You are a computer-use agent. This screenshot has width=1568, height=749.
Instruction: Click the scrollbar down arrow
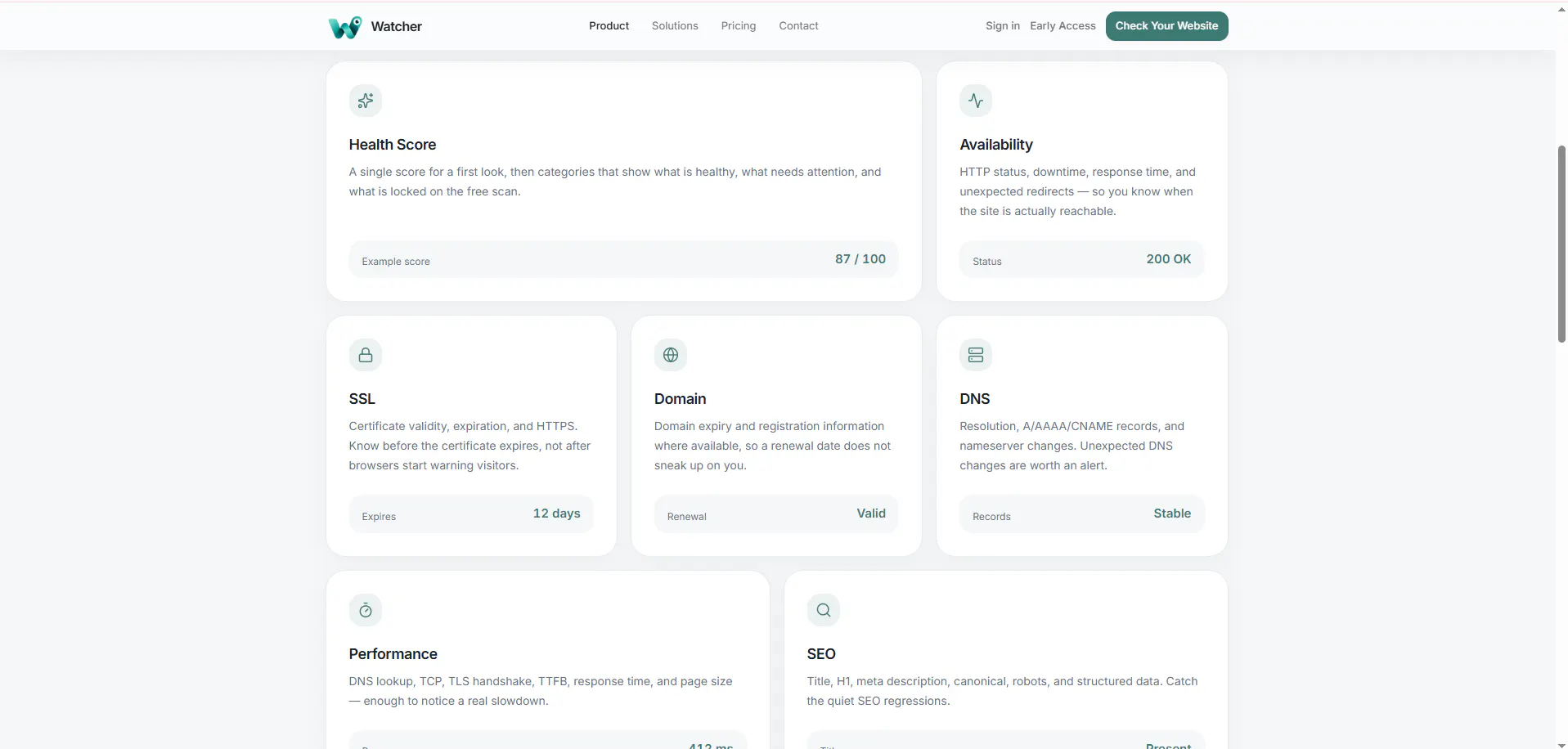pyautogui.click(x=1561, y=744)
